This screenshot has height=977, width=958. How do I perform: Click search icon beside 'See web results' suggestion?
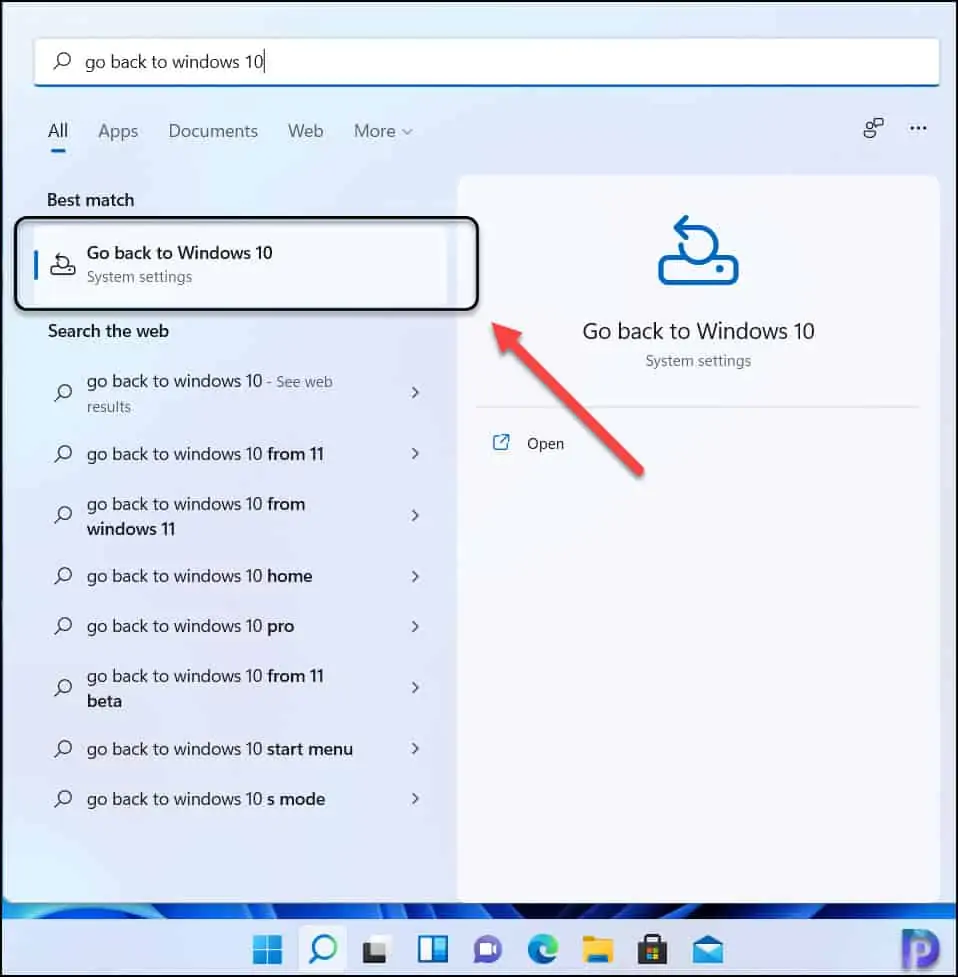pos(63,393)
